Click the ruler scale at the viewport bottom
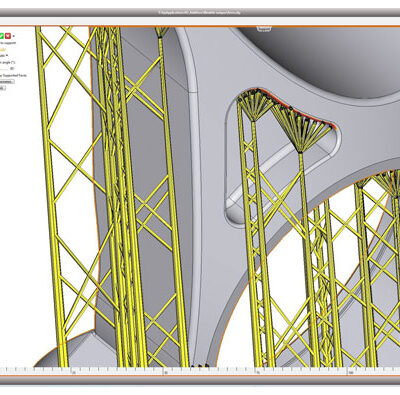 (200, 371)
